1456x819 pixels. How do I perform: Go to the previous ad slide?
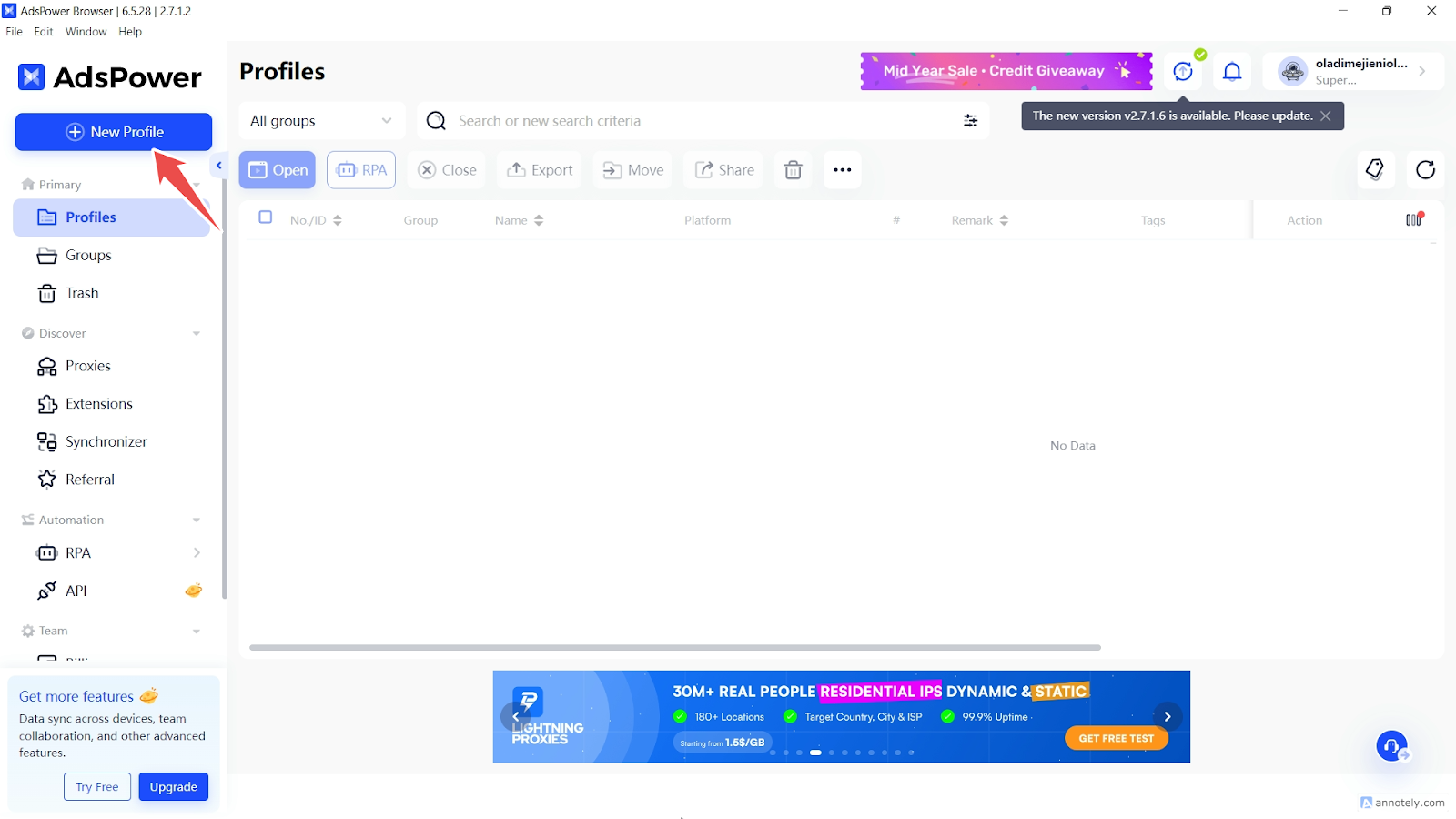click(x=515, y=717)
